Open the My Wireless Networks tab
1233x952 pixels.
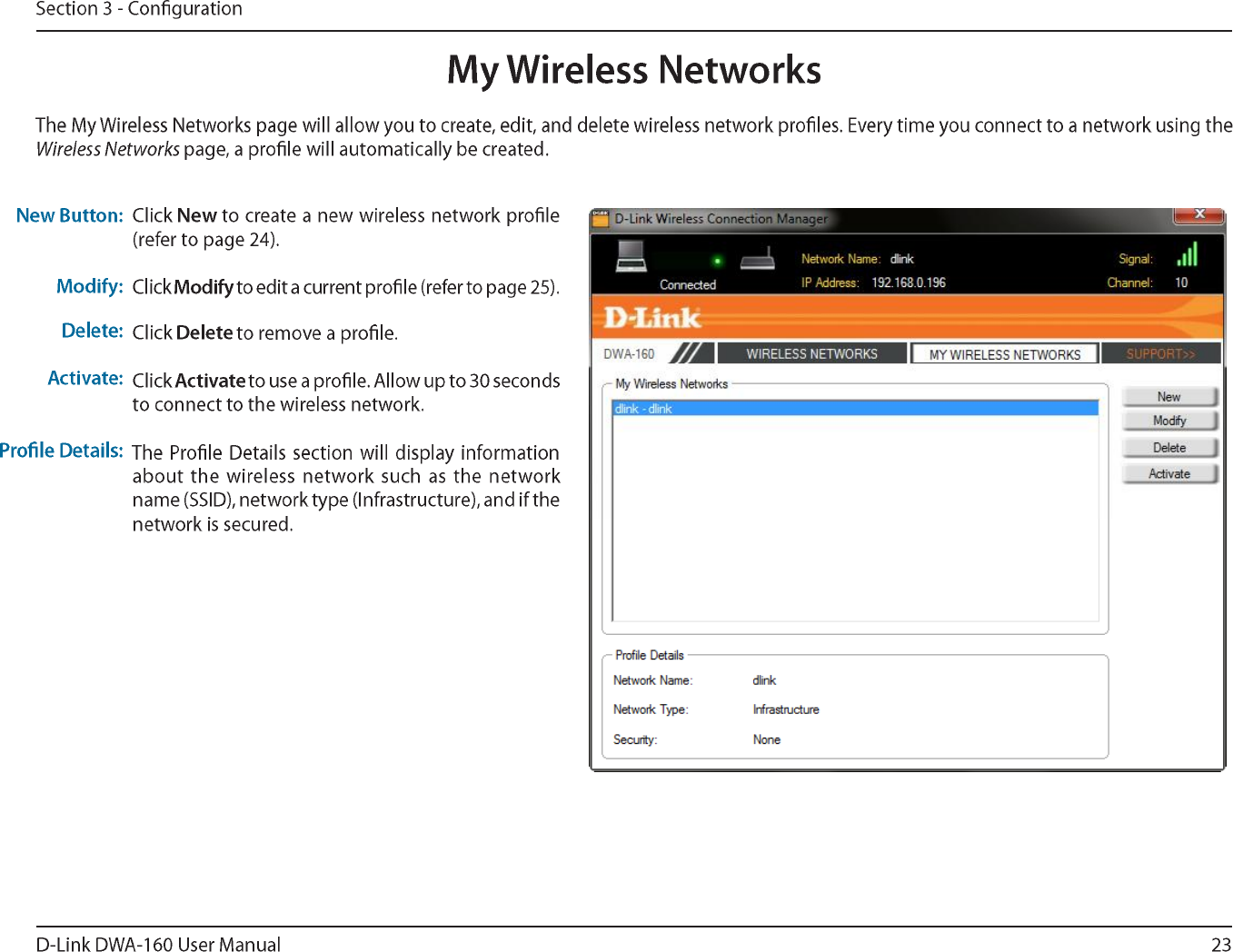click(1005, 354)
